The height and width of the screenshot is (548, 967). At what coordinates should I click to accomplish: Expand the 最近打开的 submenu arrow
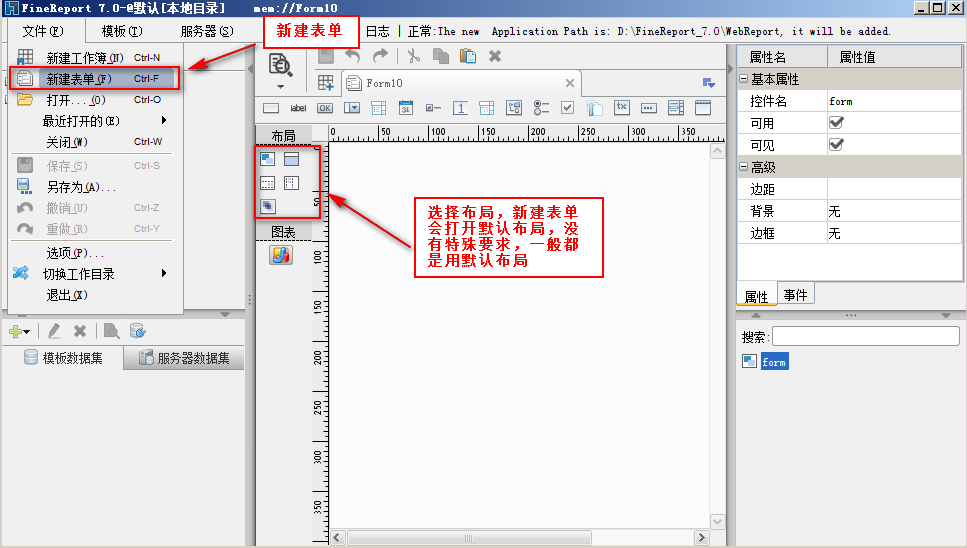pyautogui.click(x=164, y=120)
